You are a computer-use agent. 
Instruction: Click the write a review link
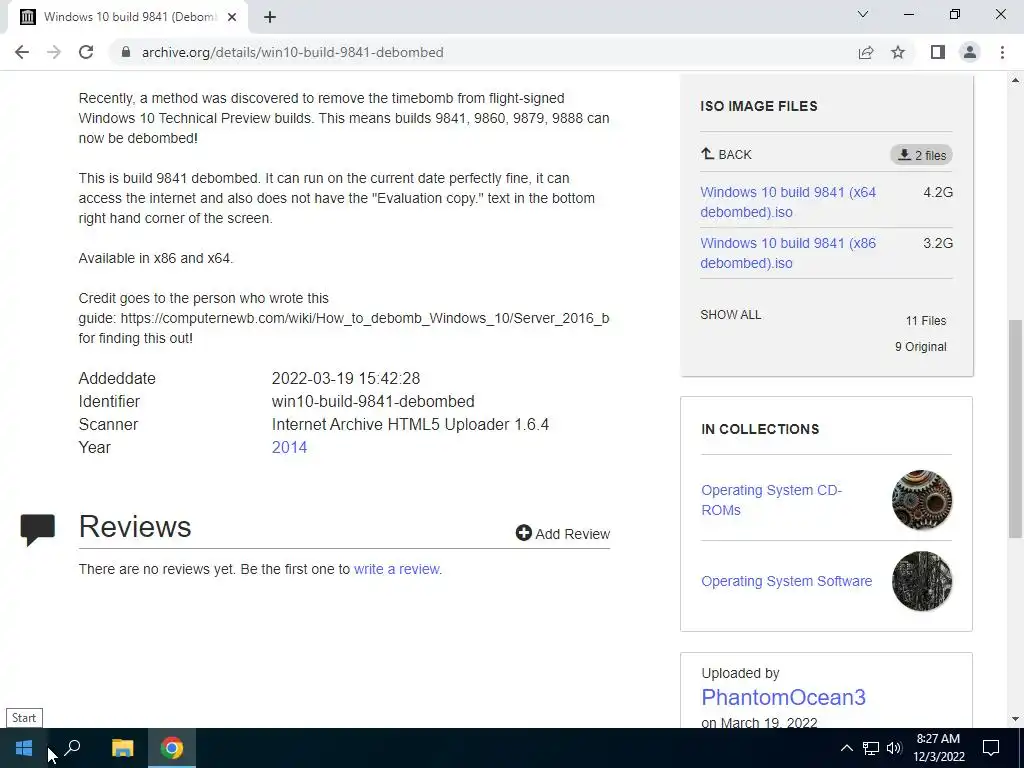[x=396, y=569]
